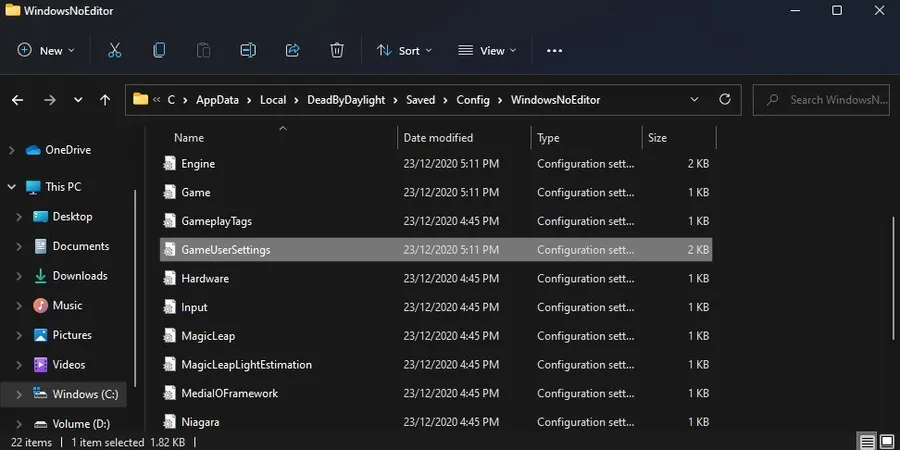Expand the Documents tree node
The height and width of the screenshot is (450, 900).
tap(19, 246)
